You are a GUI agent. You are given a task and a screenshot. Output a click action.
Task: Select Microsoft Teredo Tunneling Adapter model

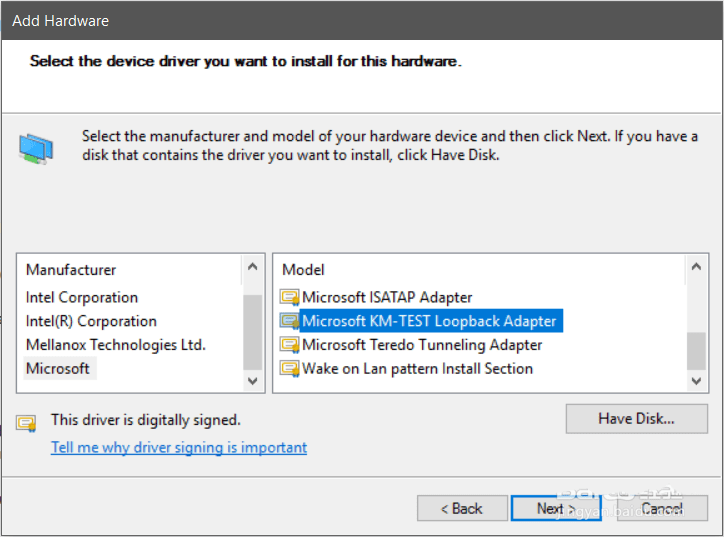click(422, 345)
